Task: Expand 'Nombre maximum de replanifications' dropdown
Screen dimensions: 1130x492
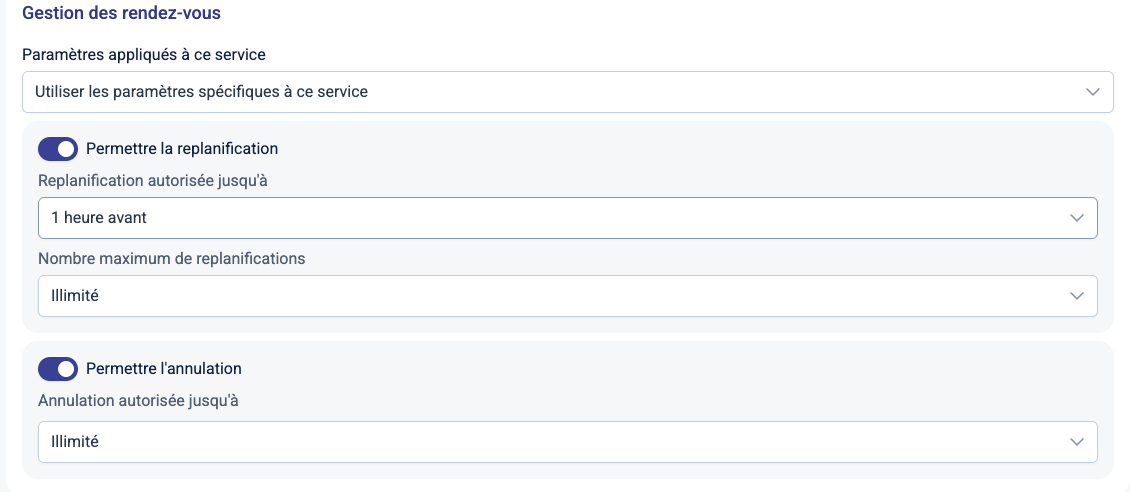Action: [x=568, y=295]
